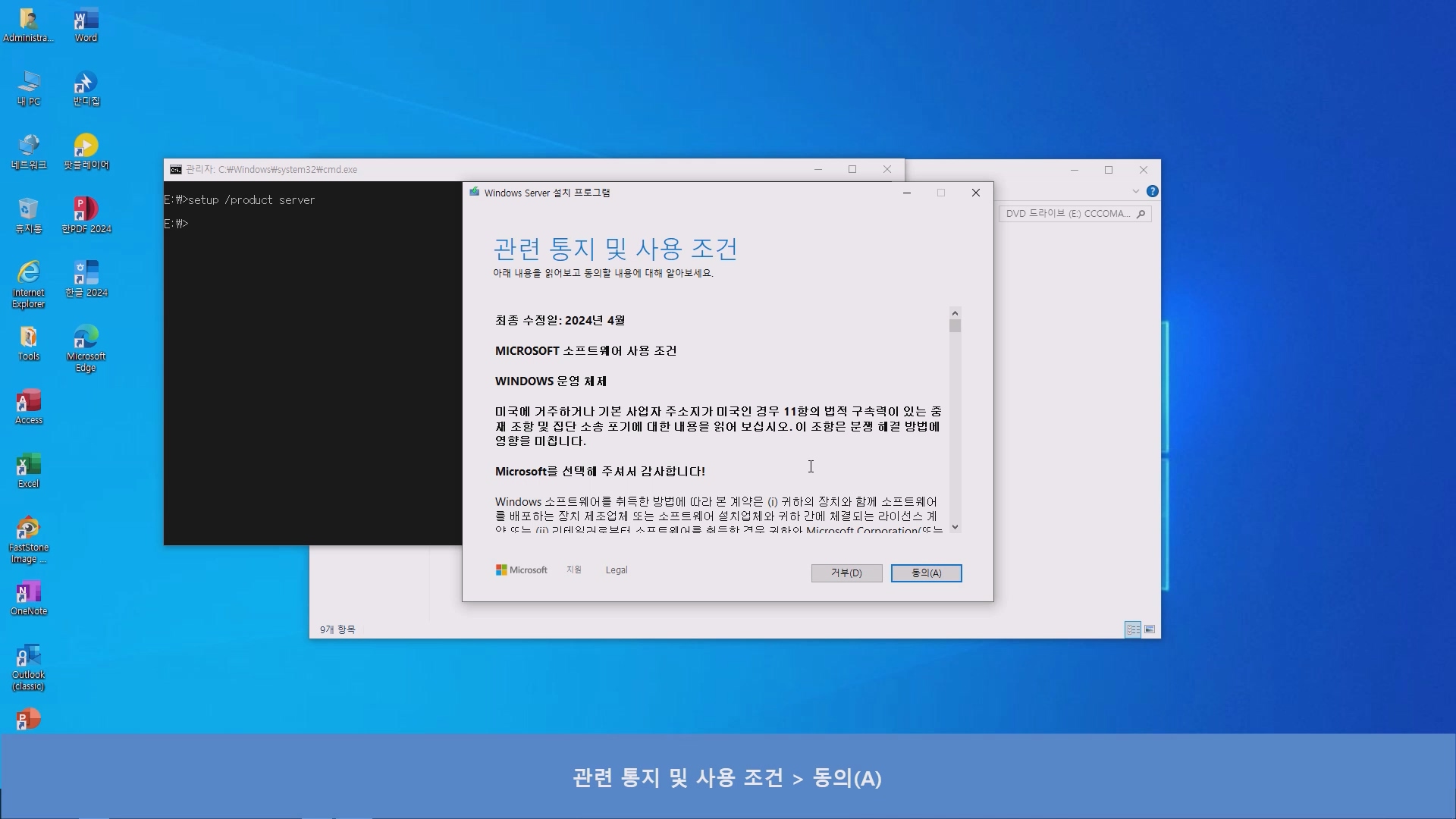
Task: Open the Legal link
Action: pyautogui.click(x=616, y=570)
